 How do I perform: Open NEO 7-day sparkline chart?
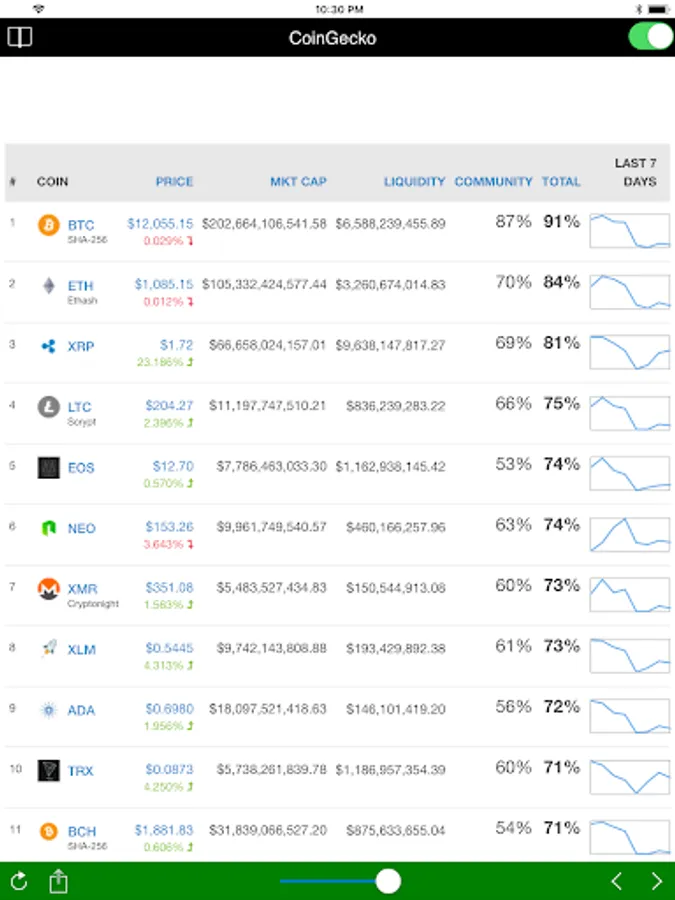(x=630, y=534)
